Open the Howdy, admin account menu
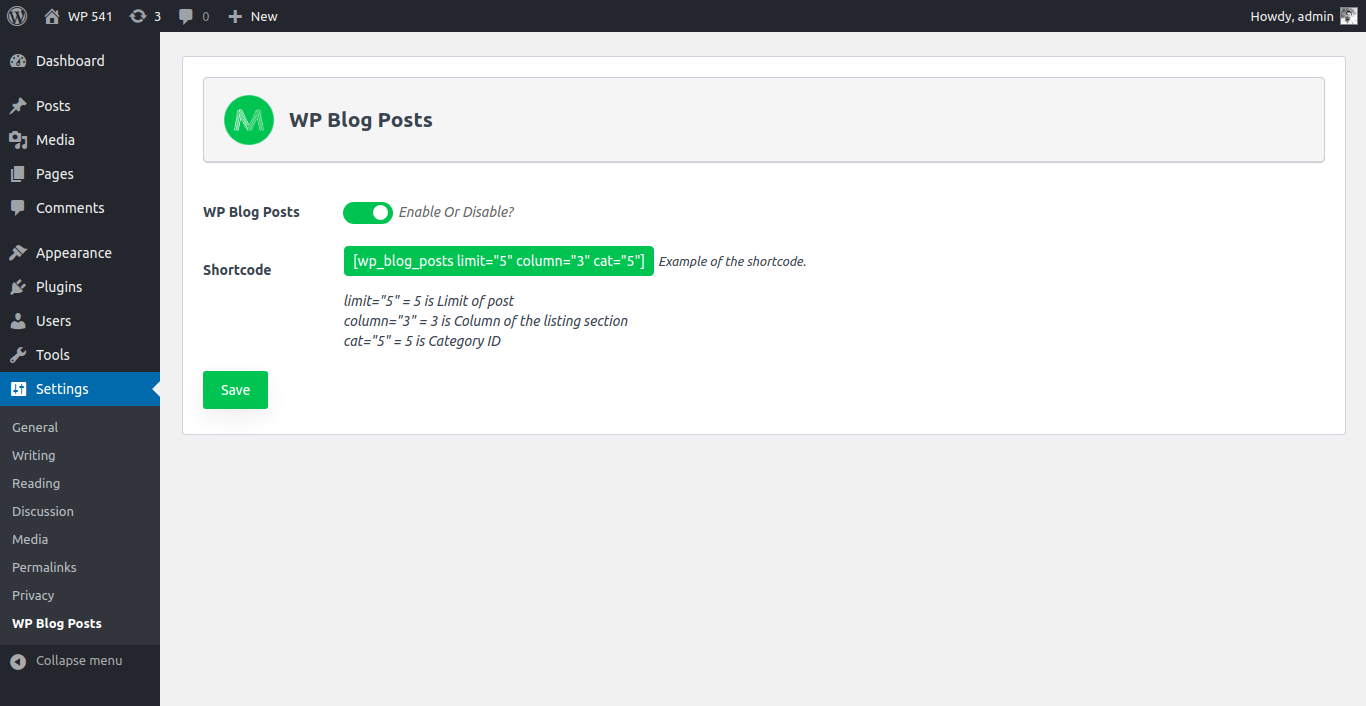 1292,16
